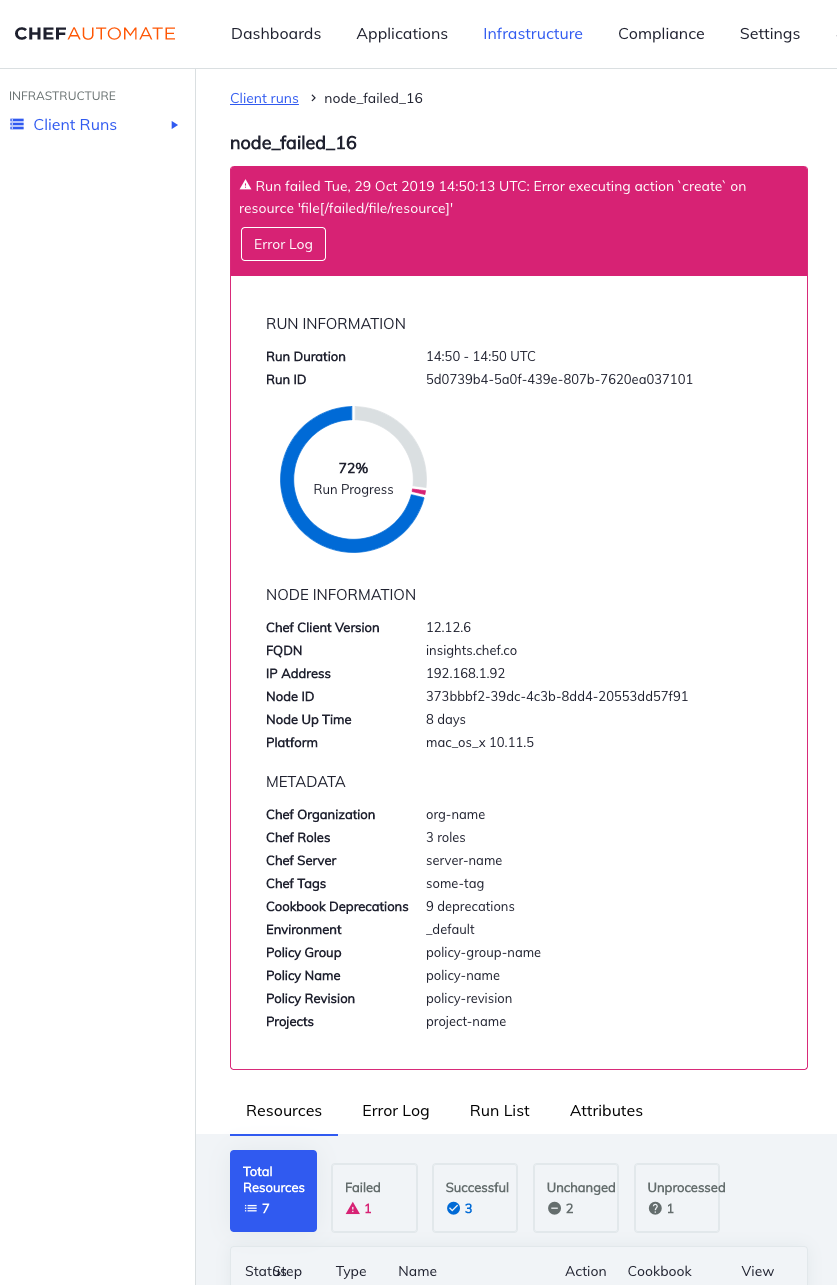
Task: Click the warning icon in the run failed banner
Action: (246, 184)
